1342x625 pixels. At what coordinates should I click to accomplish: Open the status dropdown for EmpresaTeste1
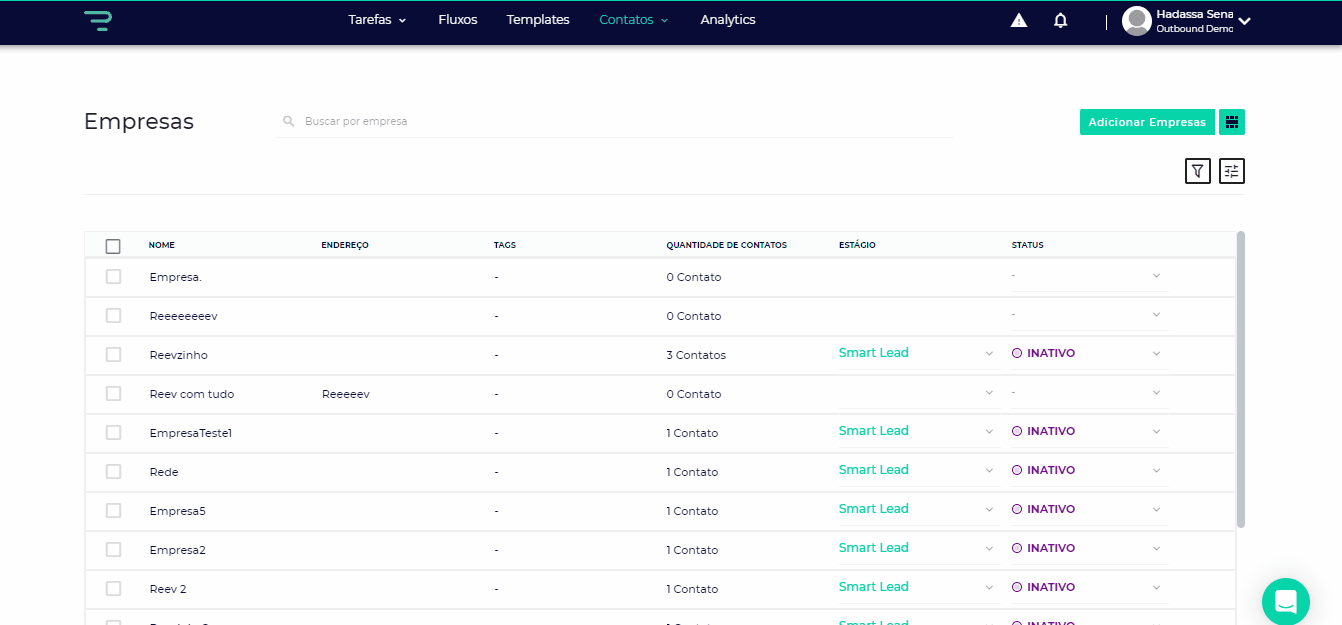tap(1156, 432)
